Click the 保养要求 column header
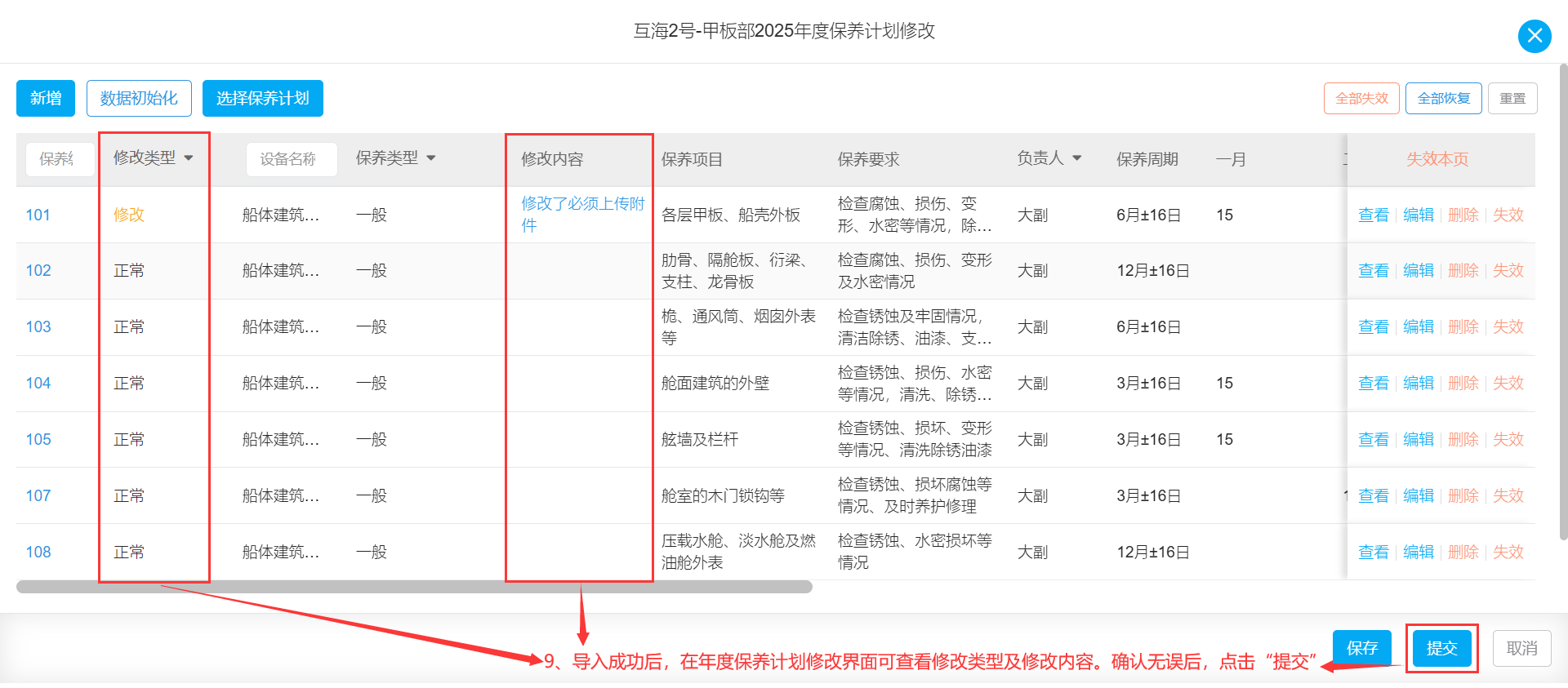 (868, 159)
